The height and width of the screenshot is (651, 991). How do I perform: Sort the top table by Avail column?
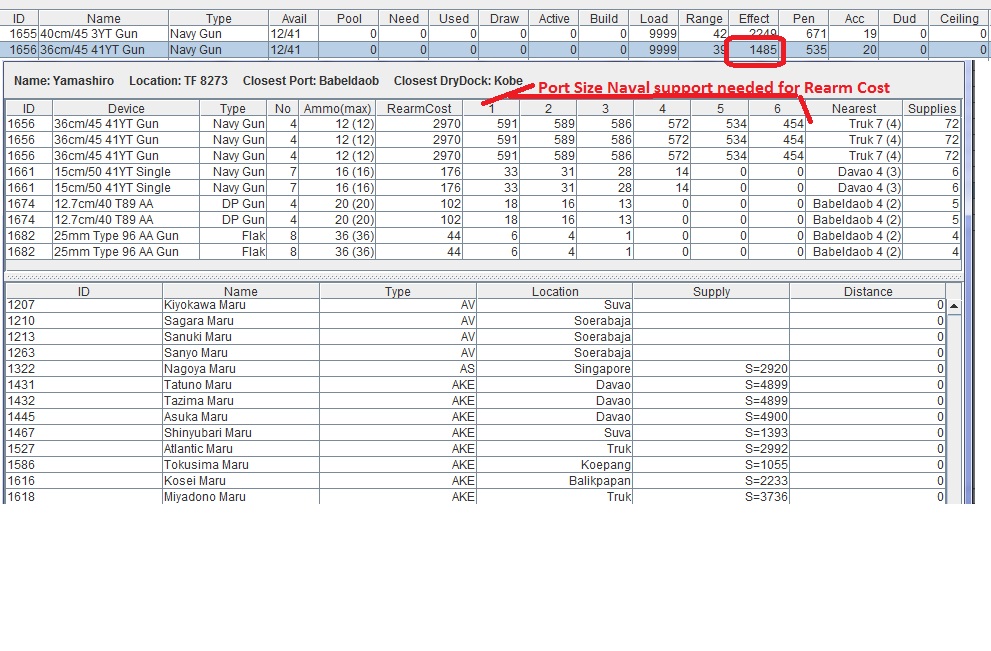(x=294, y=18)
